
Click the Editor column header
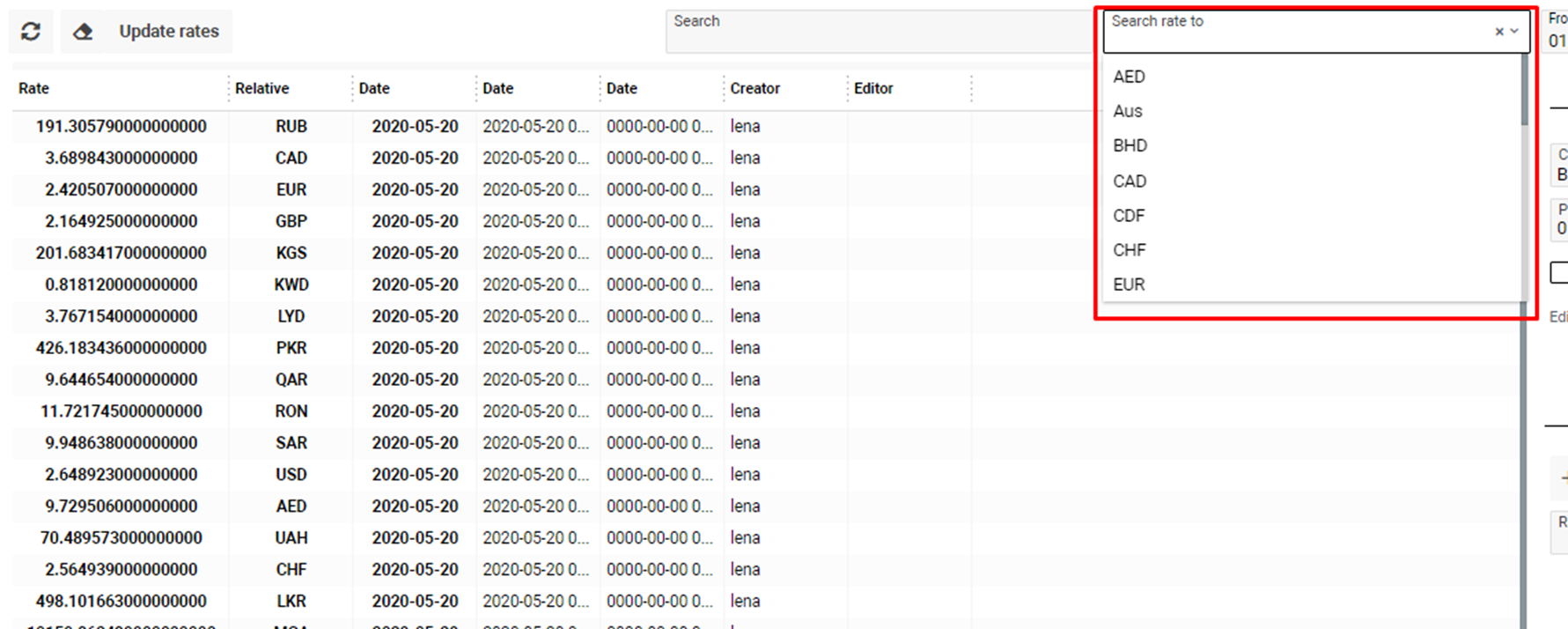pos(872,88)
